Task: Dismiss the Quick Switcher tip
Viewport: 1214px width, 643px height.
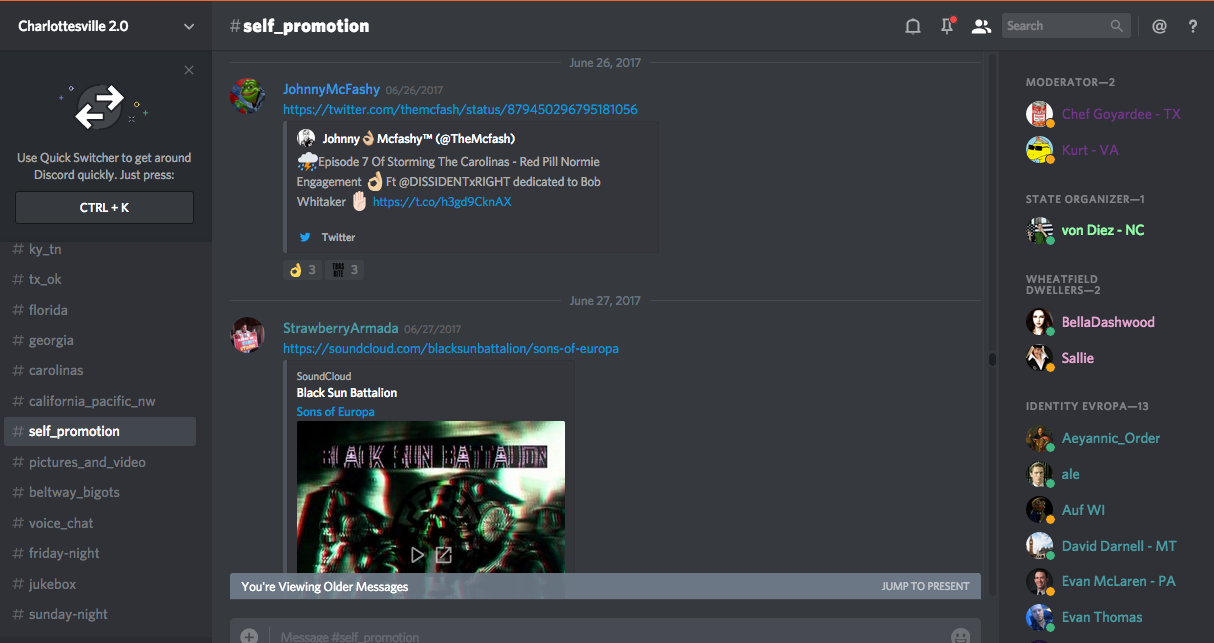Action: (x=189, y=70)
